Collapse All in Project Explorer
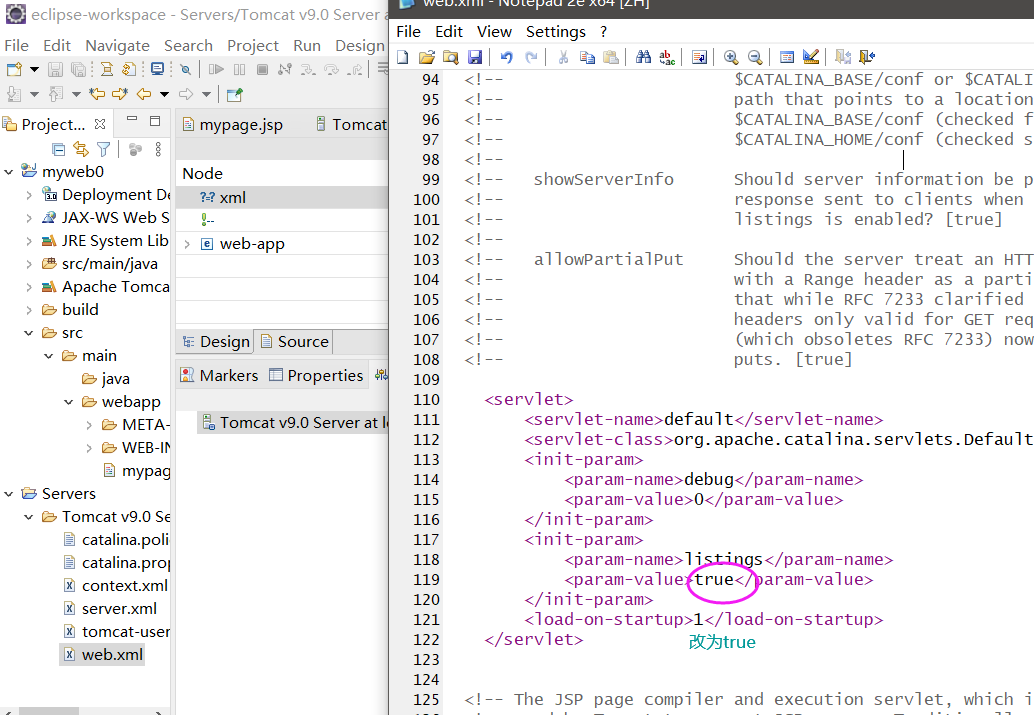This screenshot has width=1034, height=715. tap(59, 150)
